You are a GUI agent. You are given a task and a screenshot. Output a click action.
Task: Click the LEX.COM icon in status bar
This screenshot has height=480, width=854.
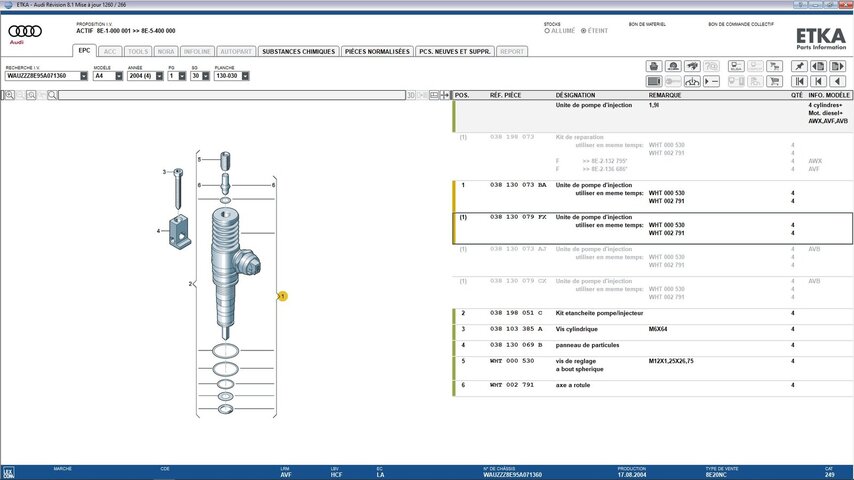(8, 472)
